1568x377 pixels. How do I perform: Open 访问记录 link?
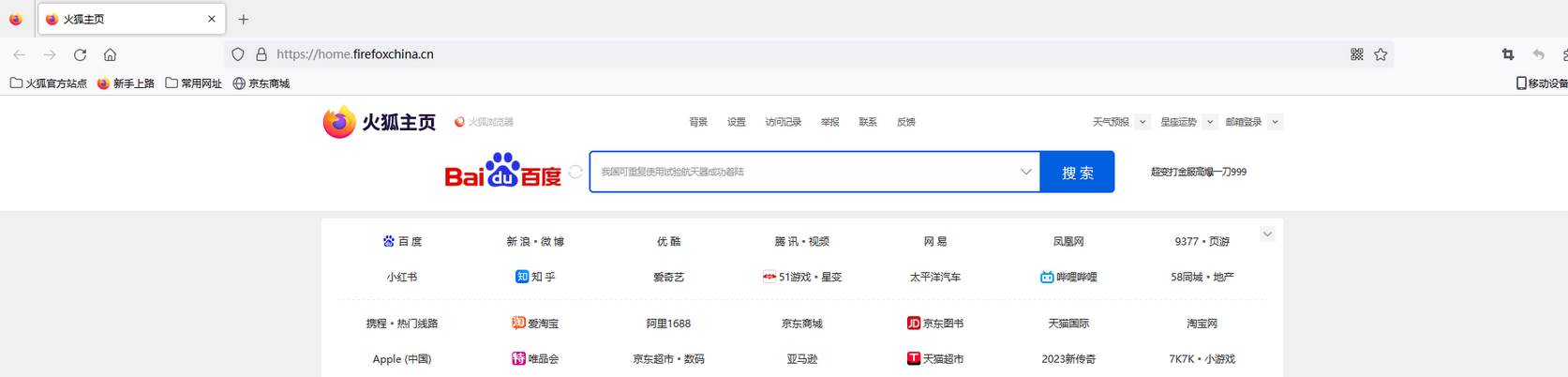coord(784,122)
